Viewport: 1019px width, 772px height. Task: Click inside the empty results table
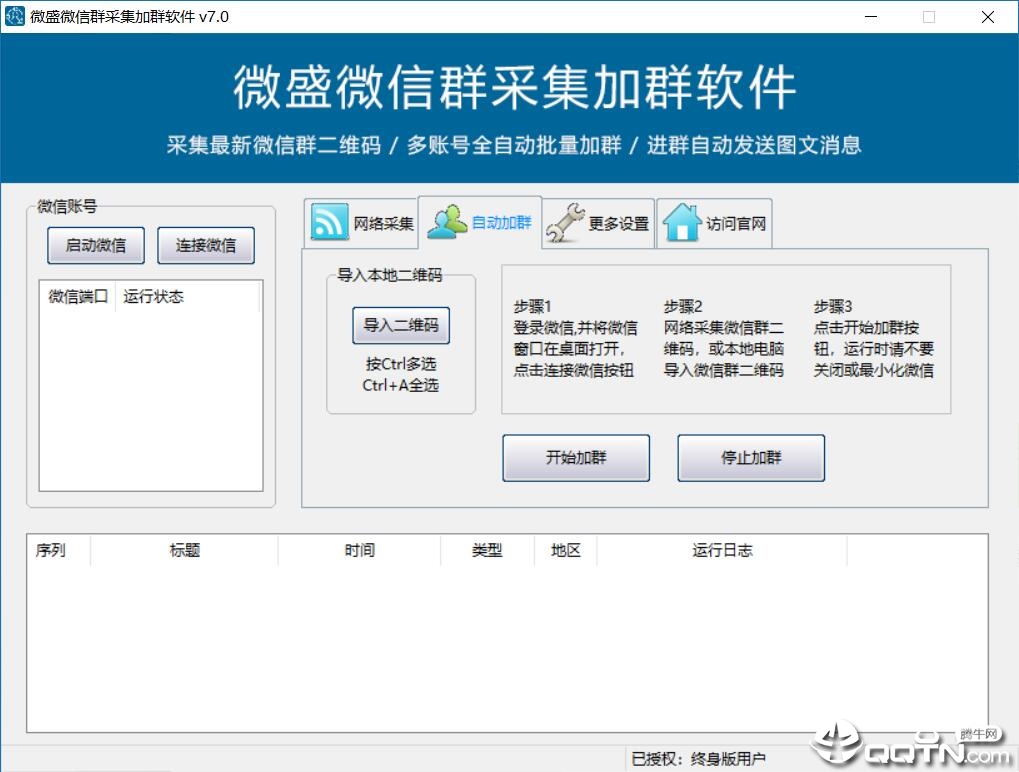click(x=507, y=647)
